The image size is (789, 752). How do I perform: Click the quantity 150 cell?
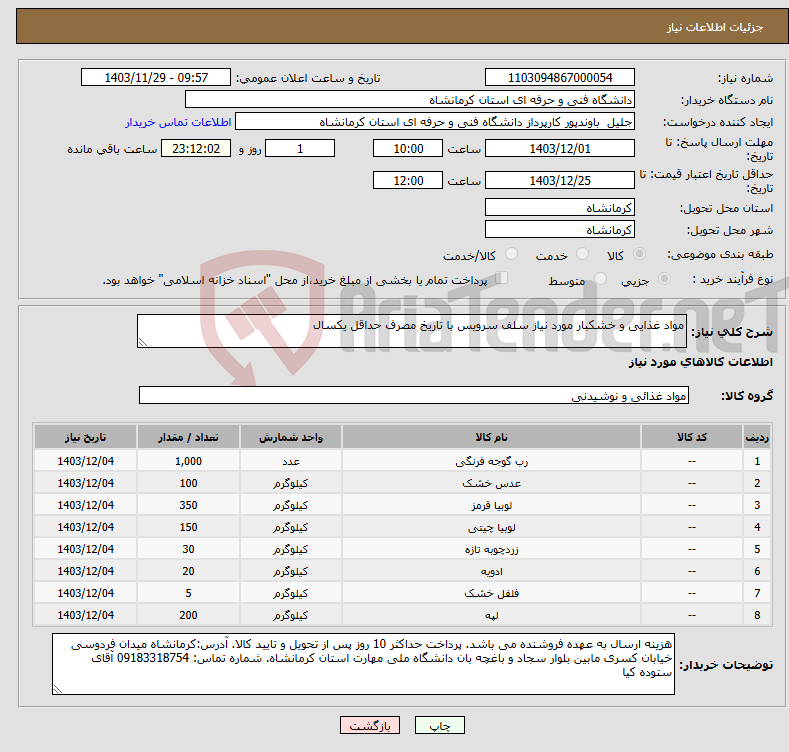click(x=188, y=528)
